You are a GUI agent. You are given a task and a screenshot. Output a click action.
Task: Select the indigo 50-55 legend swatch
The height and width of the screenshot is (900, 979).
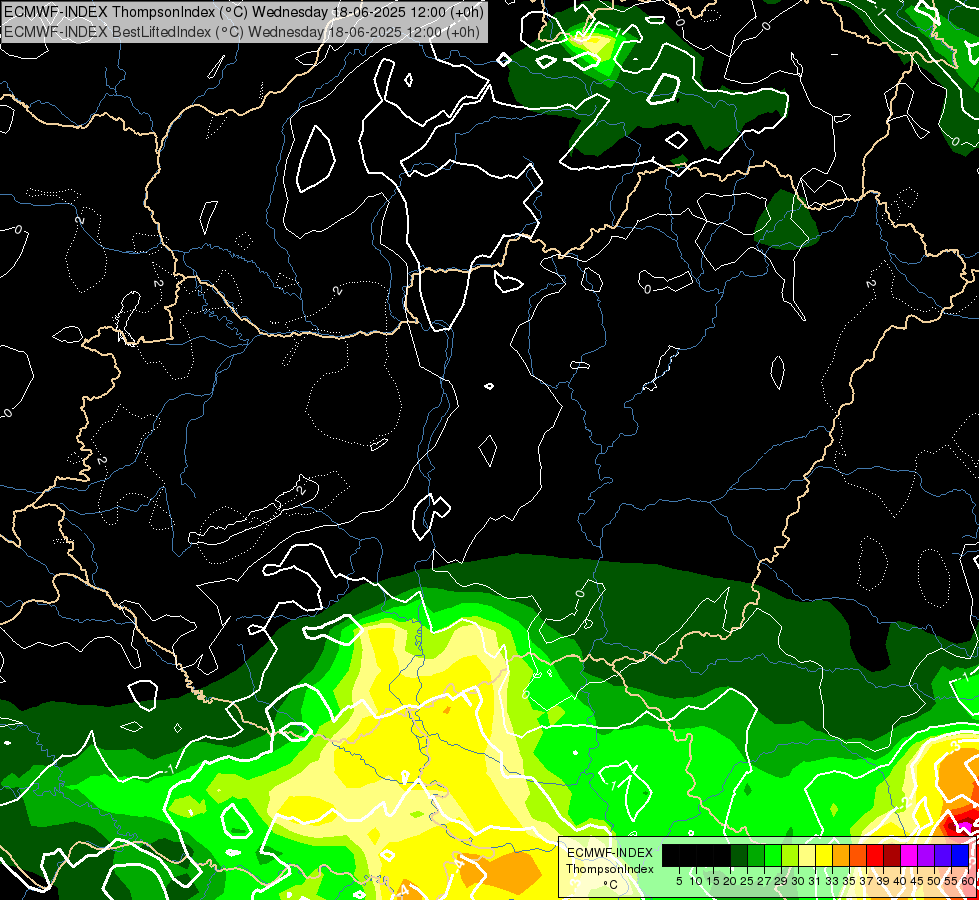tap(943, 856)
